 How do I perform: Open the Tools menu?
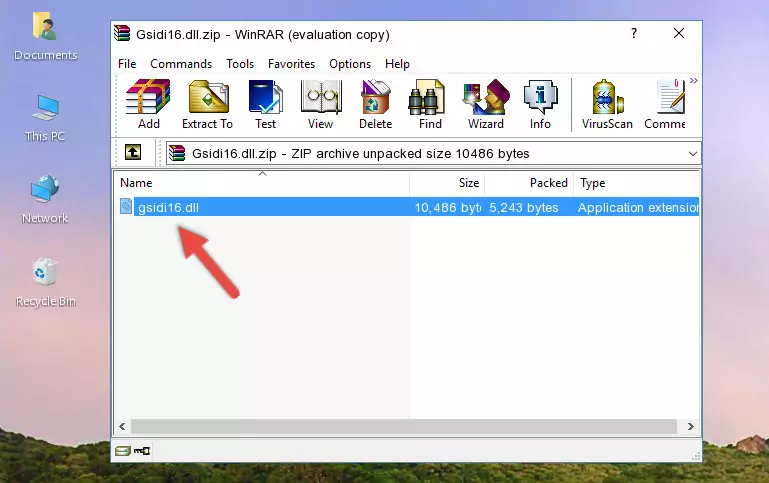click(x=240, y=64)
